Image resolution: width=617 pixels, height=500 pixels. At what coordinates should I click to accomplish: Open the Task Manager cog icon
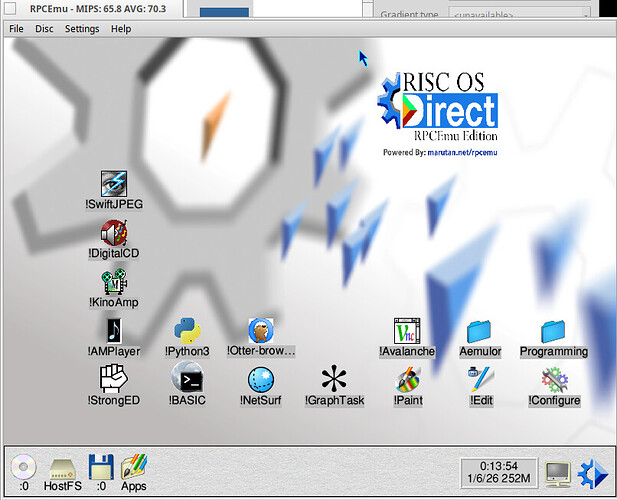593,474
